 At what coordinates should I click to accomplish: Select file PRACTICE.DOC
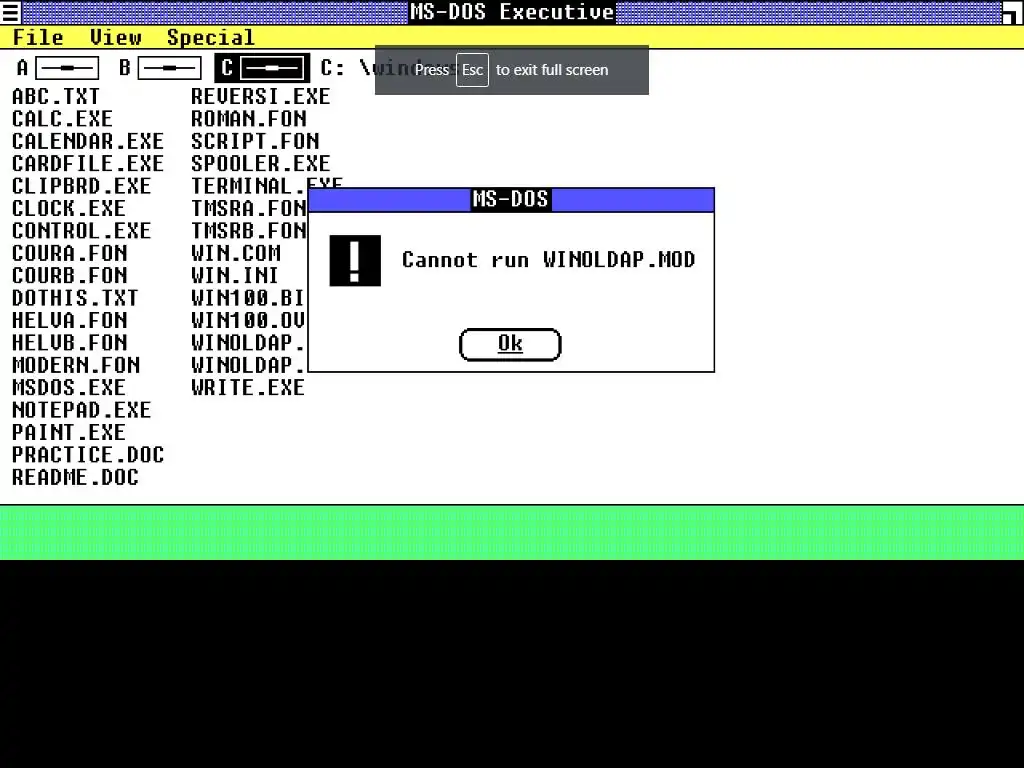[x=88, y=455]
